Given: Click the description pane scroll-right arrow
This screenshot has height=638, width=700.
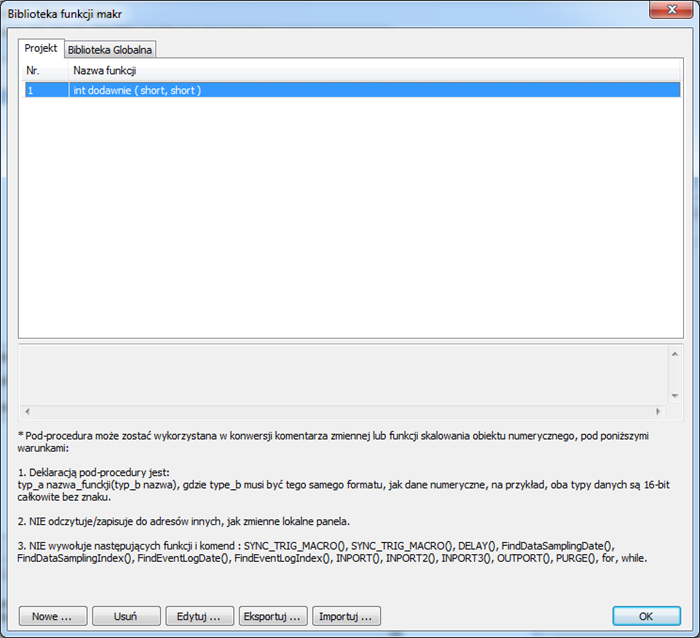Looking at the screenshot, I should (x=658, y=411).
